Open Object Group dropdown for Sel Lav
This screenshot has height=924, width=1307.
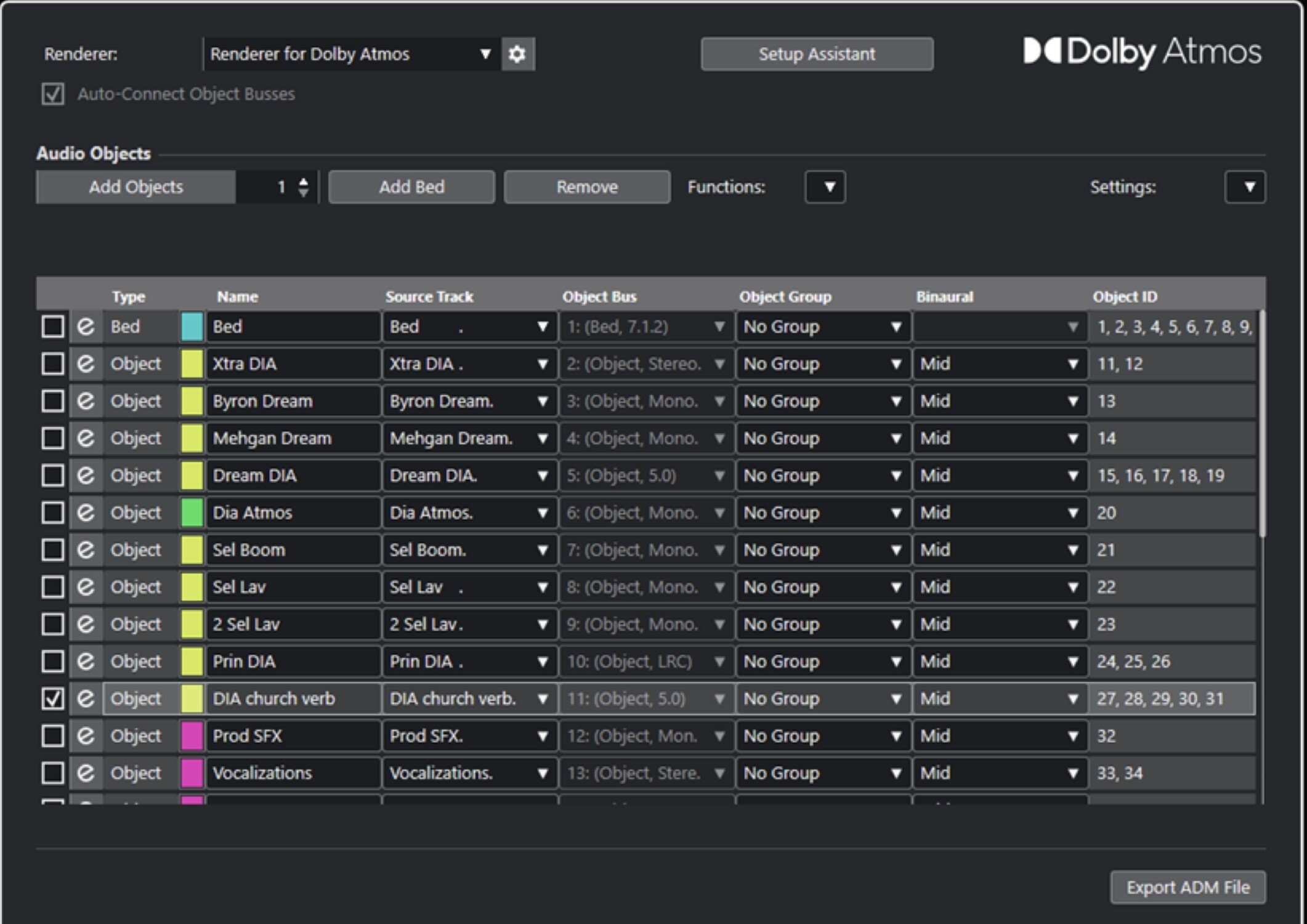[822, 587]
